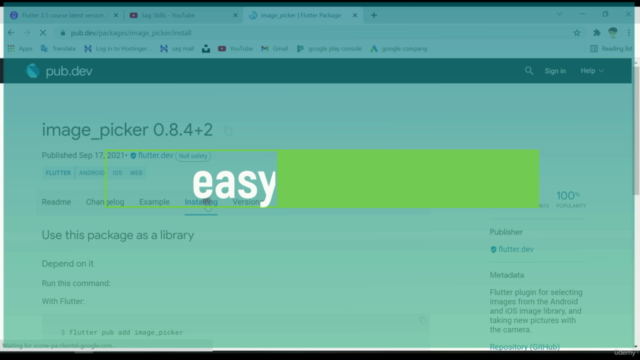The image size is (640, 360).
Task: Click Sign in
Action: pos(555,71)
